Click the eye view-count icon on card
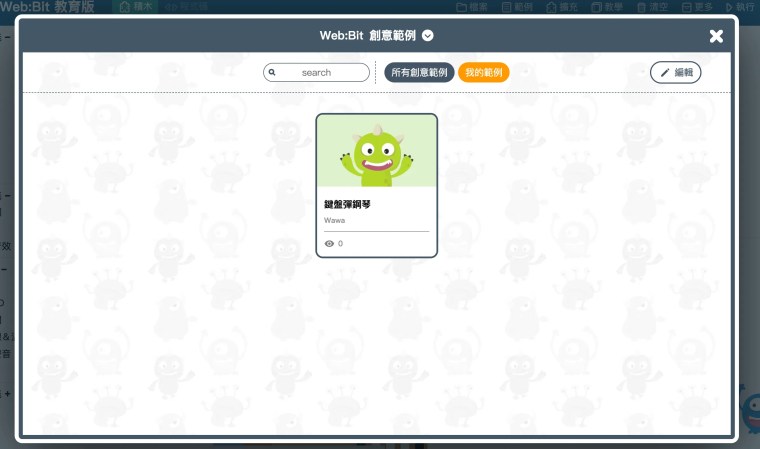 329,243
